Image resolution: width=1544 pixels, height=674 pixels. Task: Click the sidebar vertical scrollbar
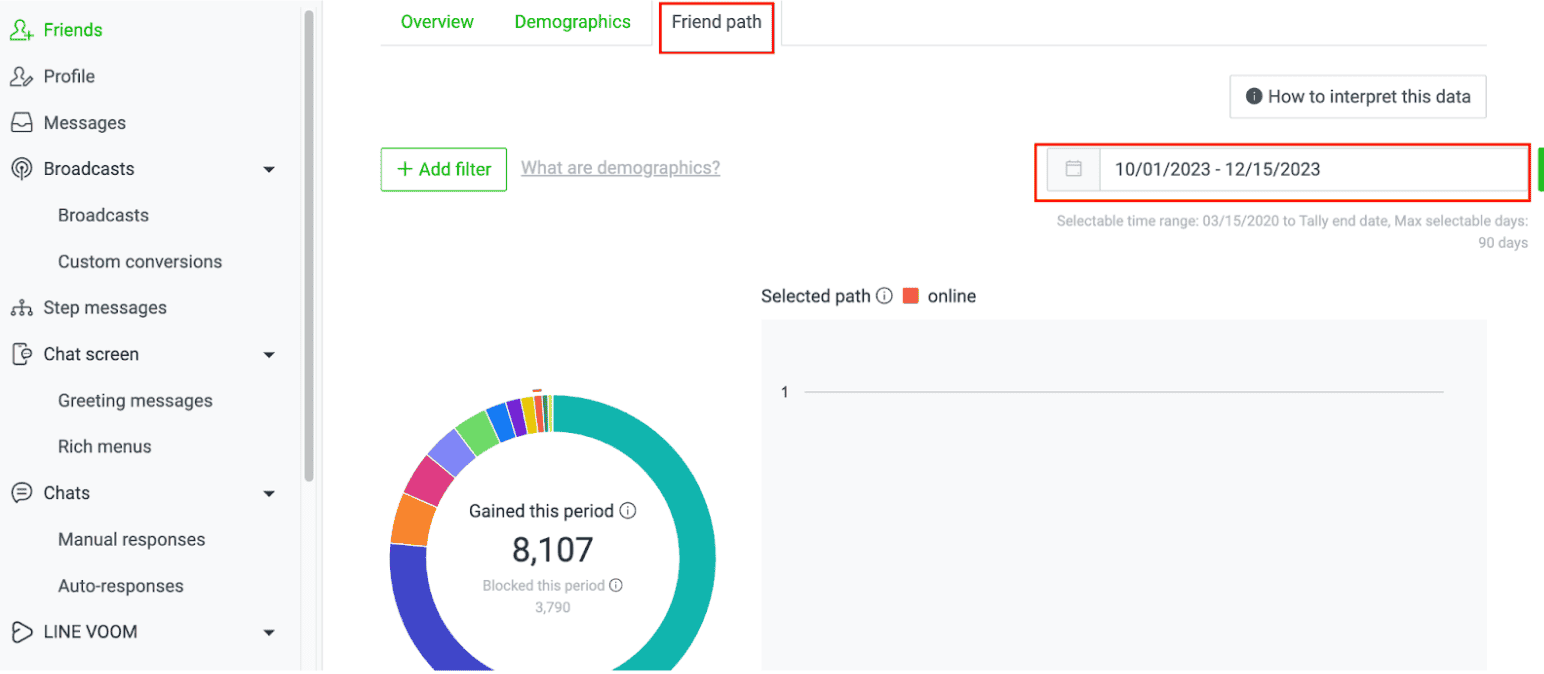pos(309,245)
